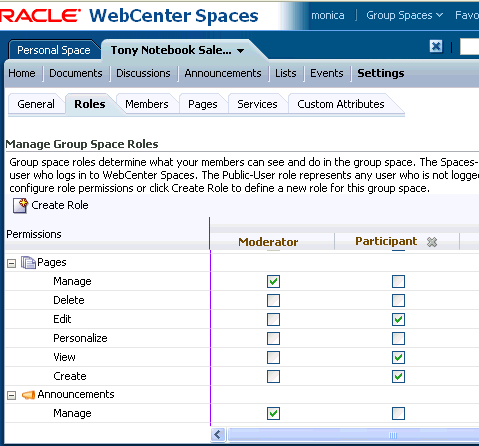Toggle Participant Announcements Manage checkbox
The height and width of the screenshot is (446, 479).
398,413
